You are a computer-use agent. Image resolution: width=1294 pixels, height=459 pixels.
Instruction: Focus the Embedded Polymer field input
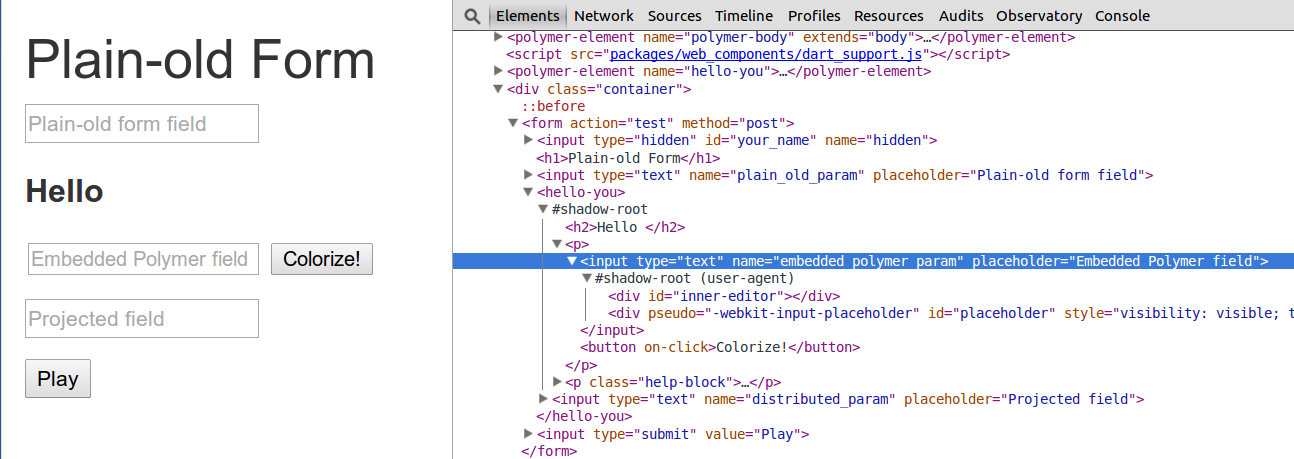(143, 259)
